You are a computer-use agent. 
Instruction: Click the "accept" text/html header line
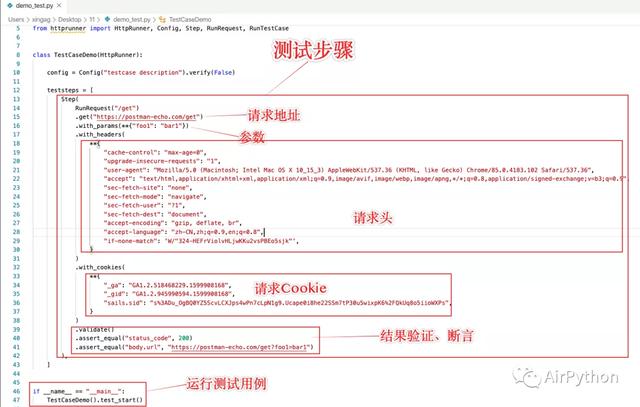365,179
